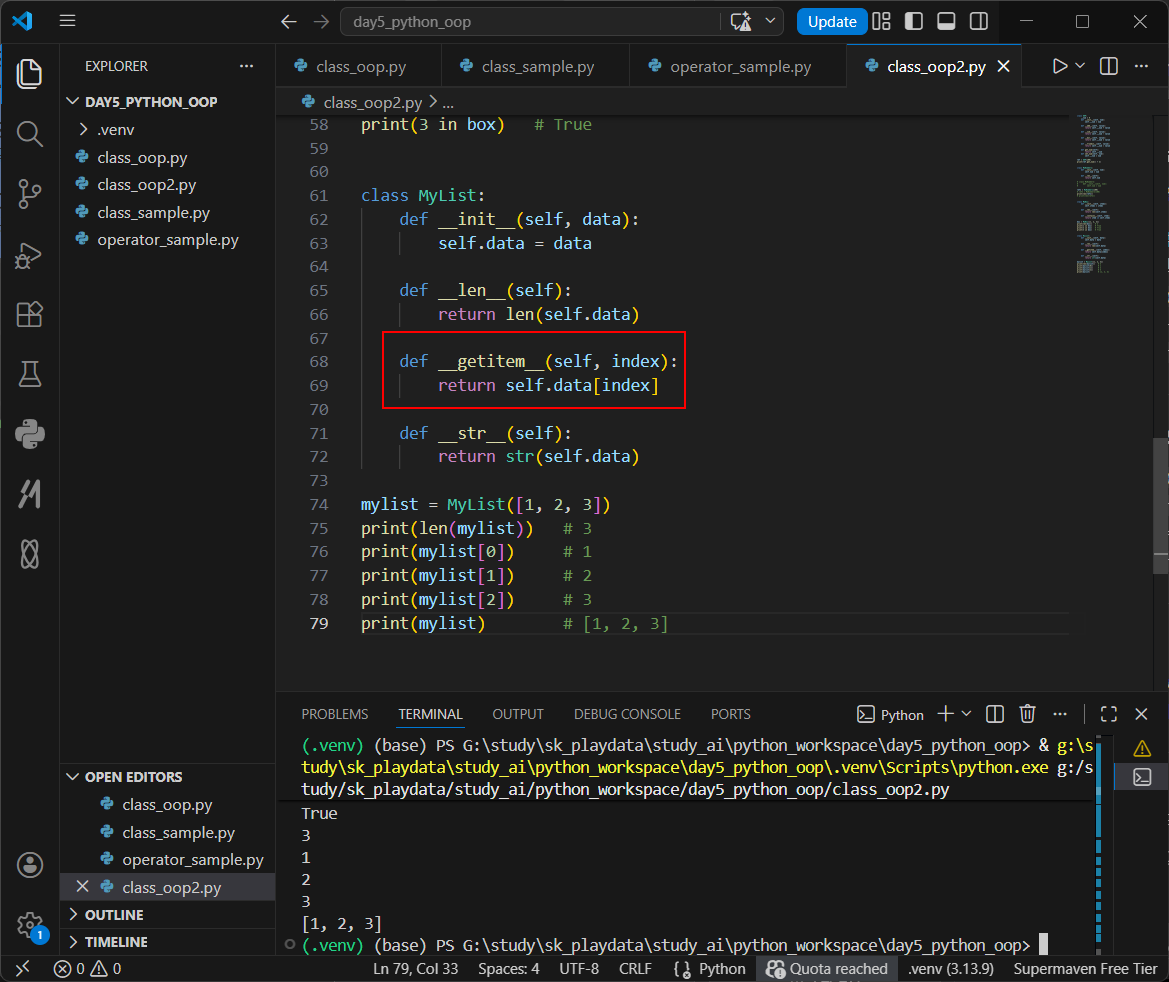
Task: Open the Explorer view in activity bar
Action: 29,74
